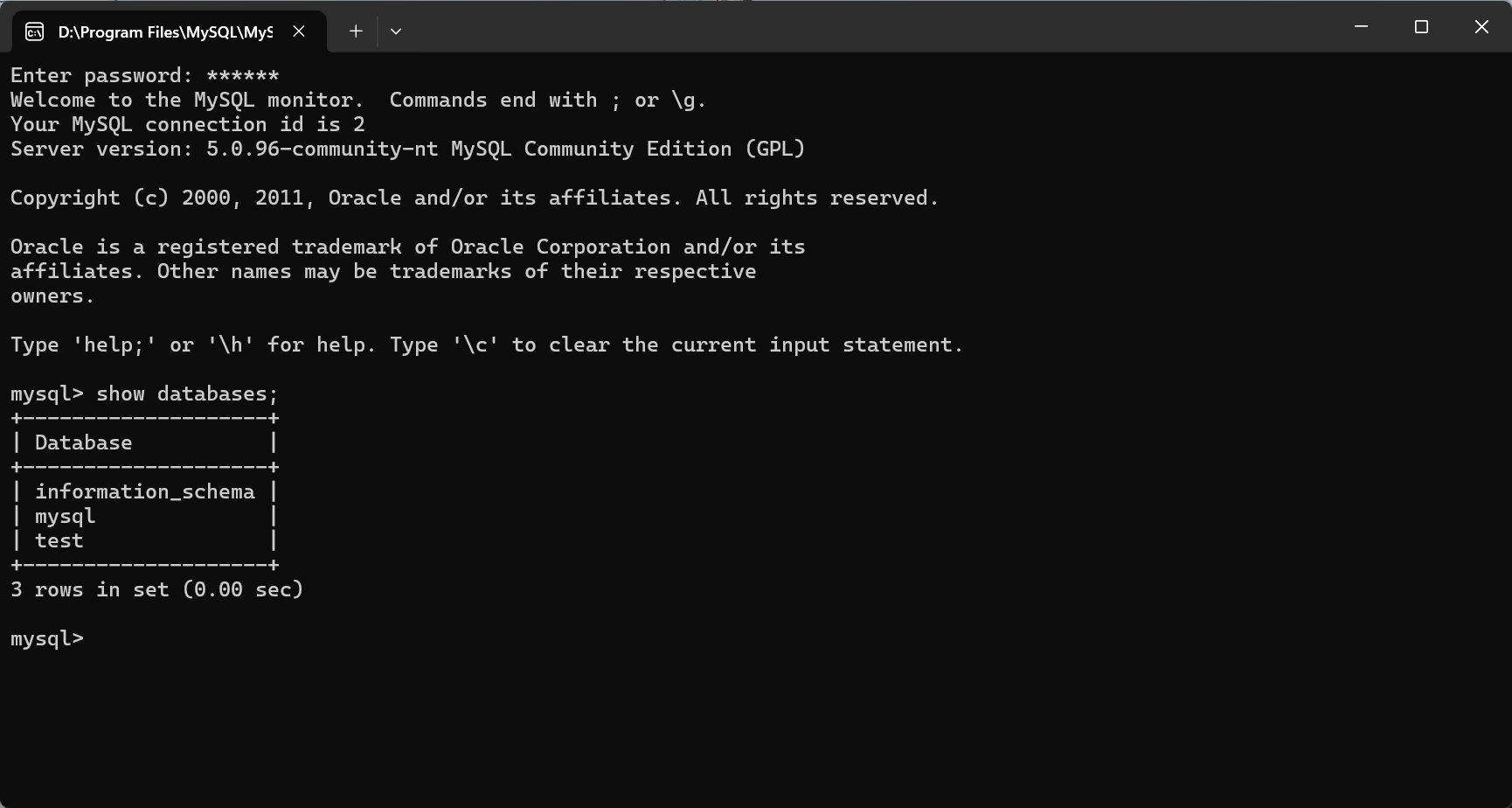Click the '3 rows in set' result line
Screen dimensions: 1512x808
pos(156,590)
